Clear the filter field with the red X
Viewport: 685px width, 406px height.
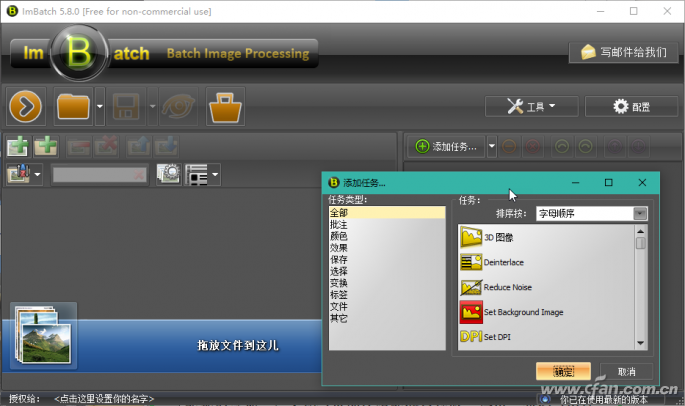139,175
